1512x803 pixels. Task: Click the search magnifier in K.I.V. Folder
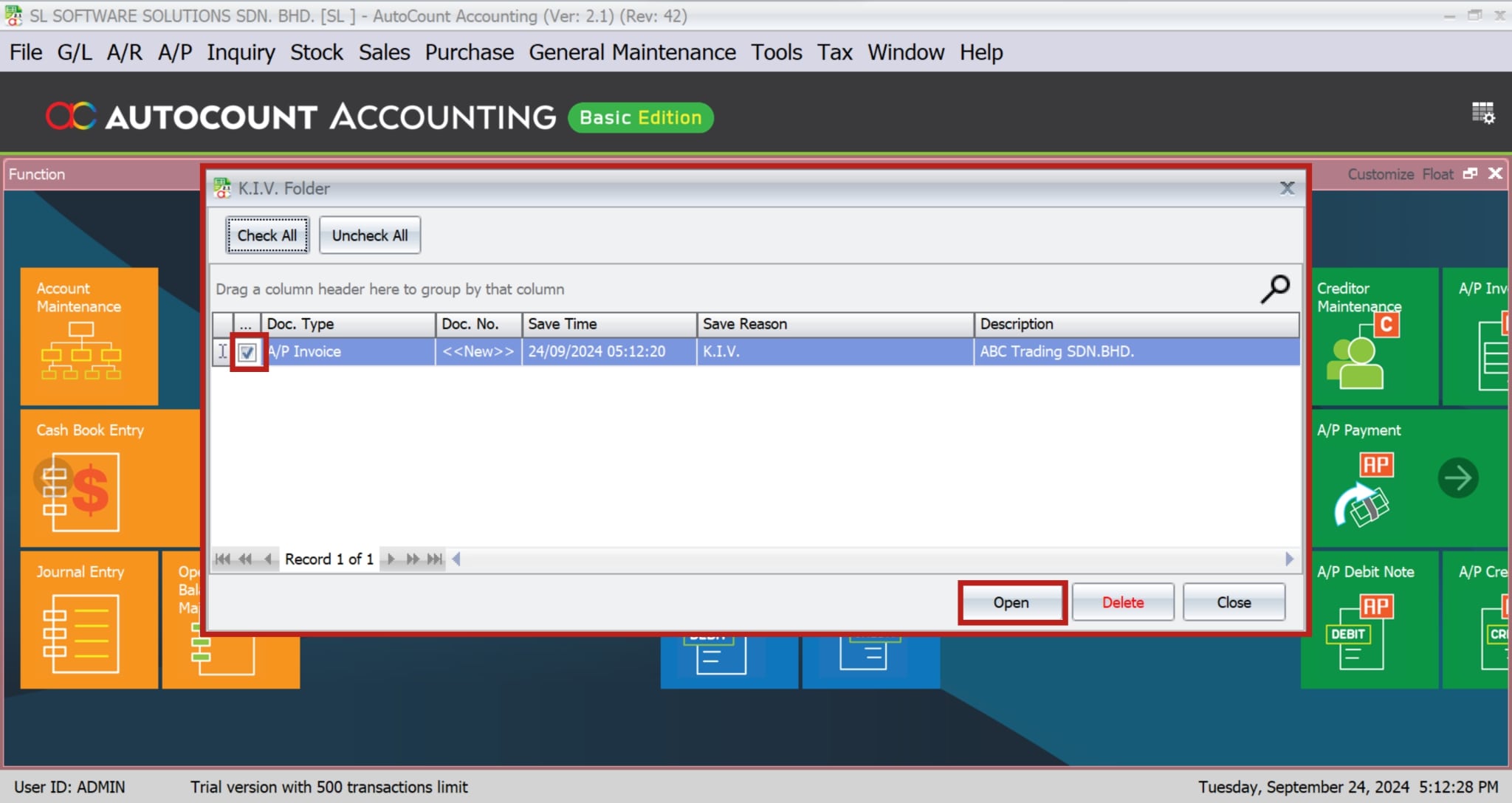pyautogui.click(x=1275, y=289)
